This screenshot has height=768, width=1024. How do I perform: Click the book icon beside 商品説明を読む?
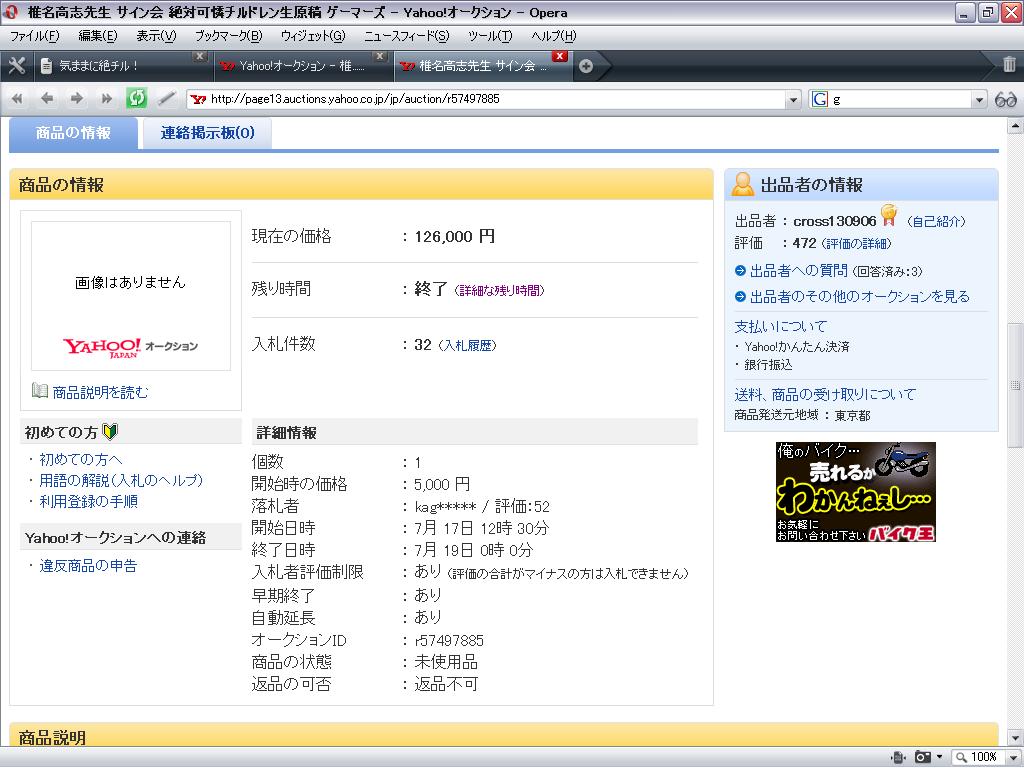40,391
